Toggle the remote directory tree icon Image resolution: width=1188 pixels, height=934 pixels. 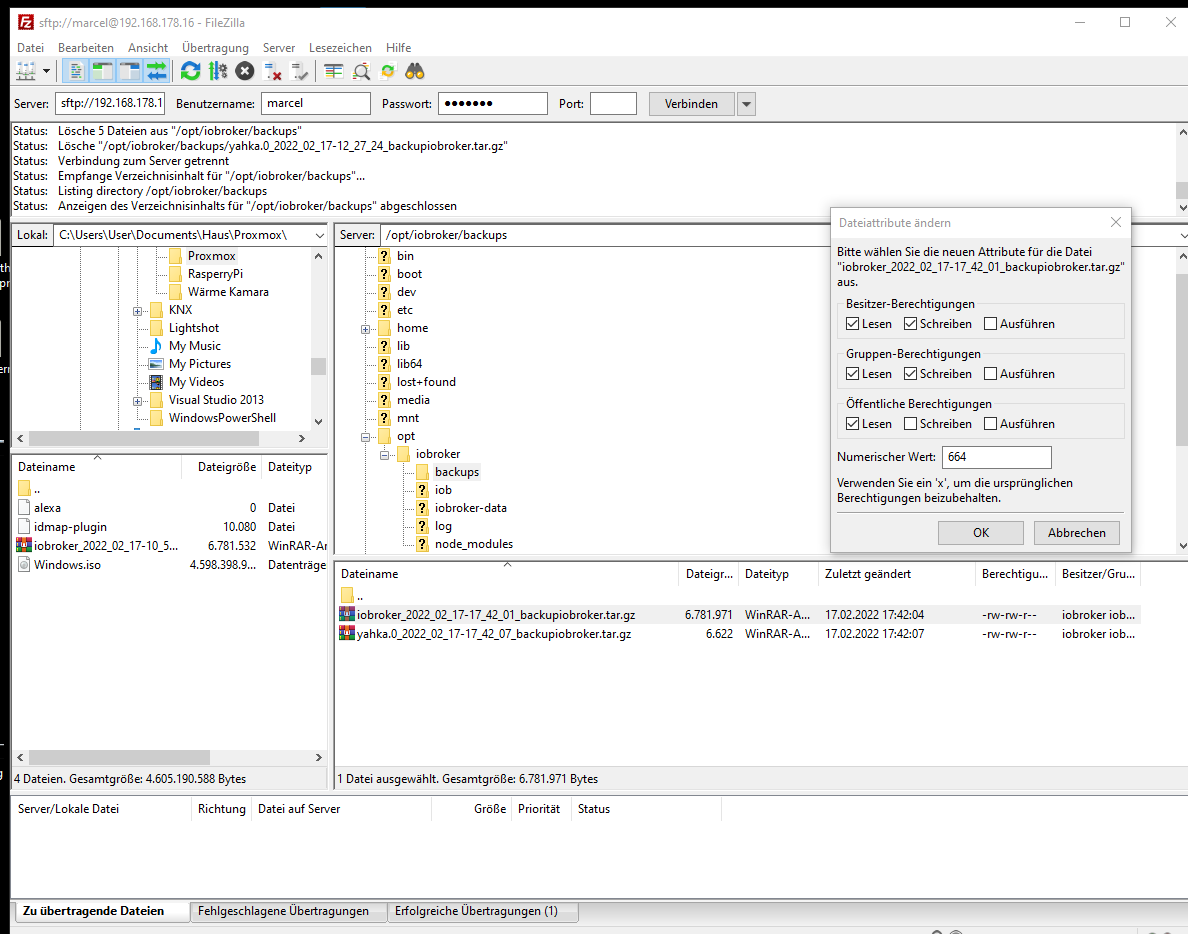tap(130, 72)
